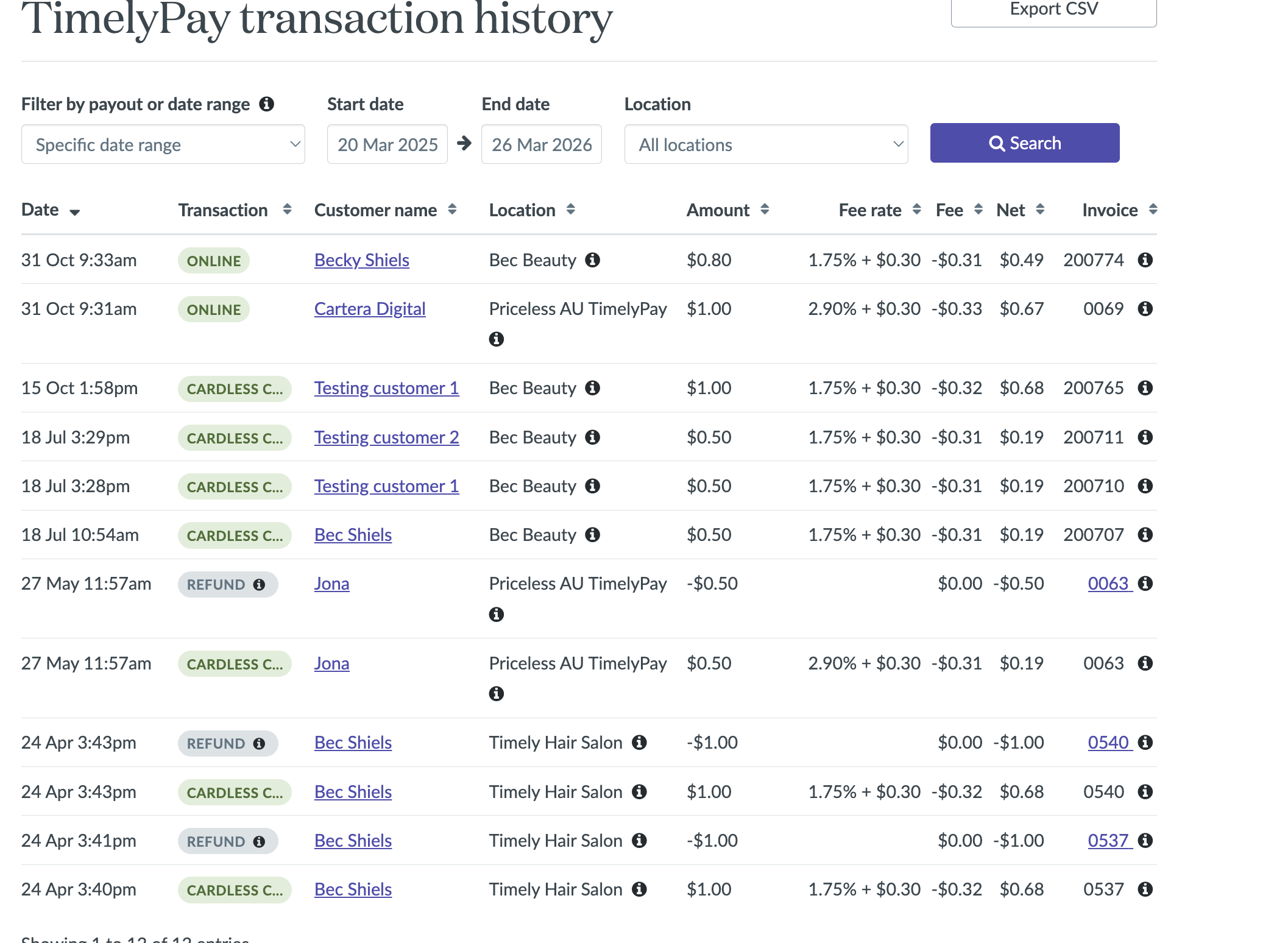
Task: Click info icon next to invoice 0069
Action: 1145,309
